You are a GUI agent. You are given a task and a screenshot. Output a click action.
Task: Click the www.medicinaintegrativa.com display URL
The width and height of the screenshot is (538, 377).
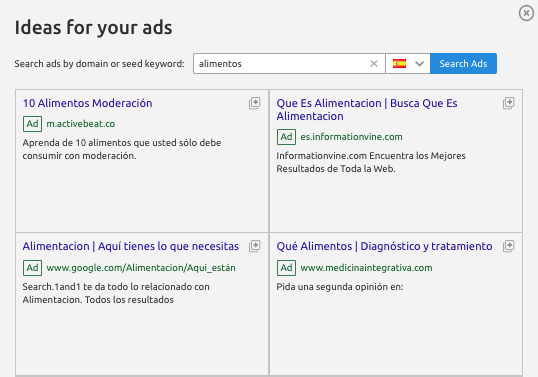[x=366, y=268]
